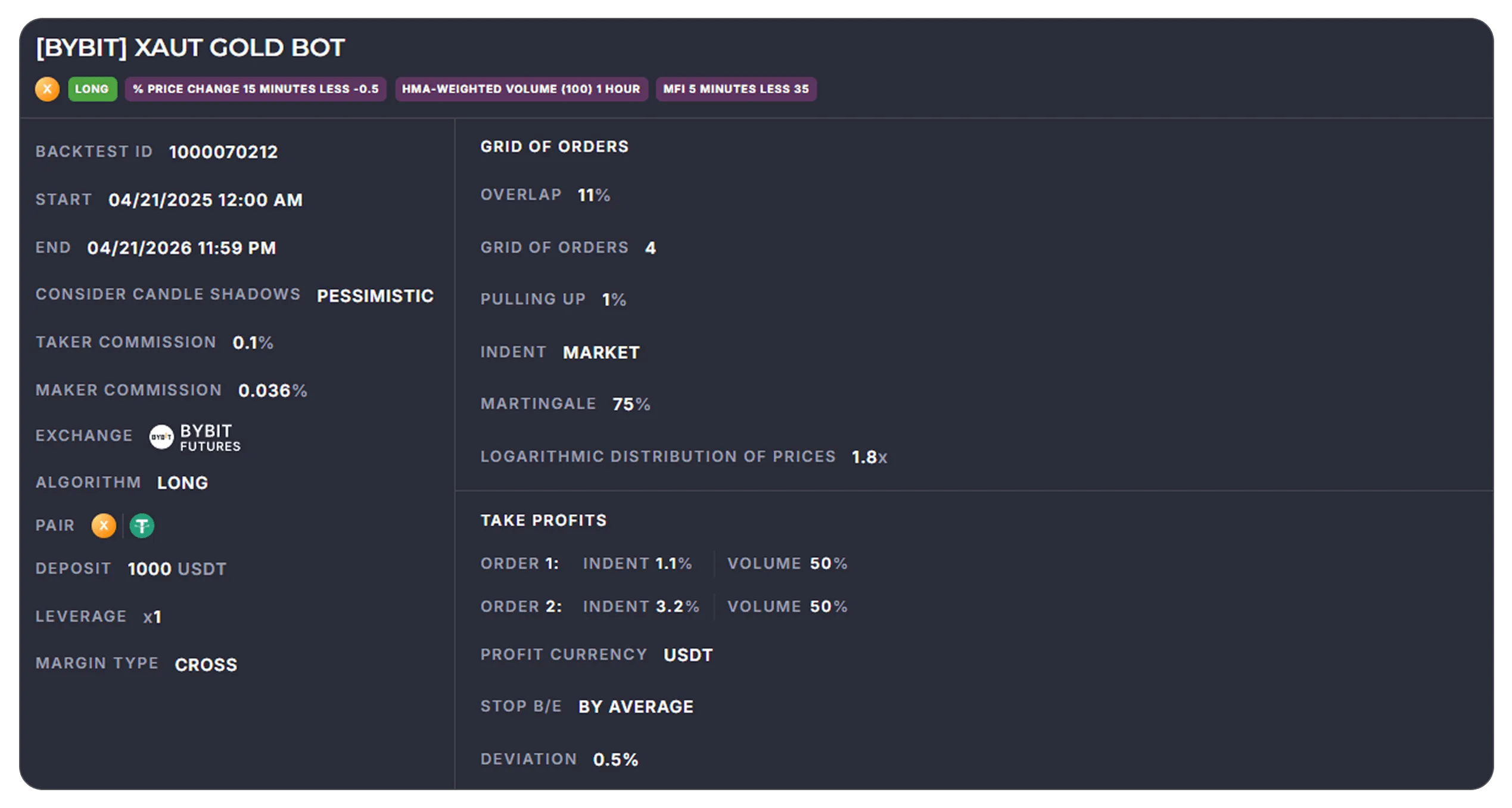Click Order 2 volume 50% value

829,607
